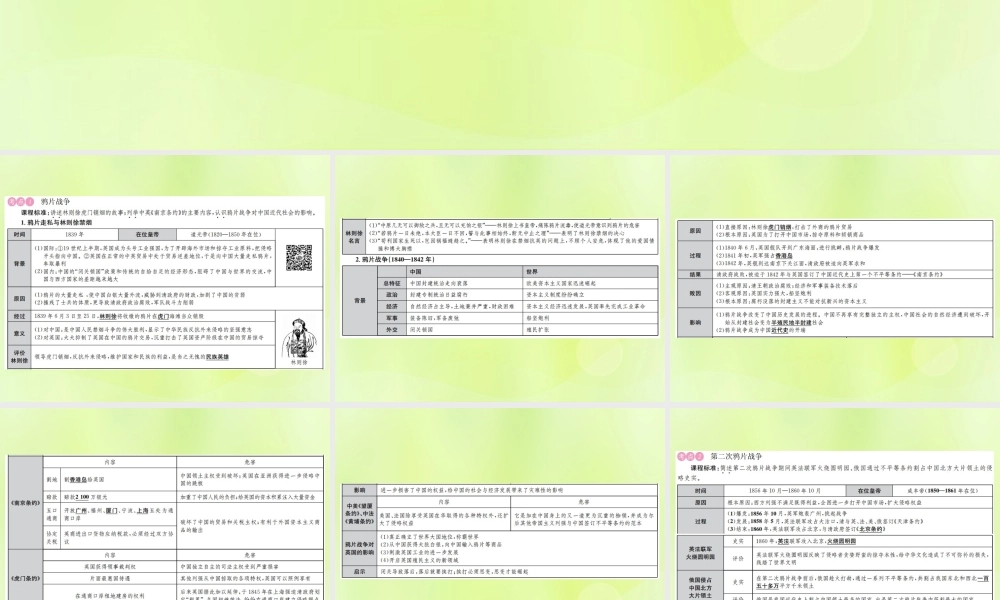
Task: Click the QR code in the 鸦片战争 slide
Action: pos(300,257)
